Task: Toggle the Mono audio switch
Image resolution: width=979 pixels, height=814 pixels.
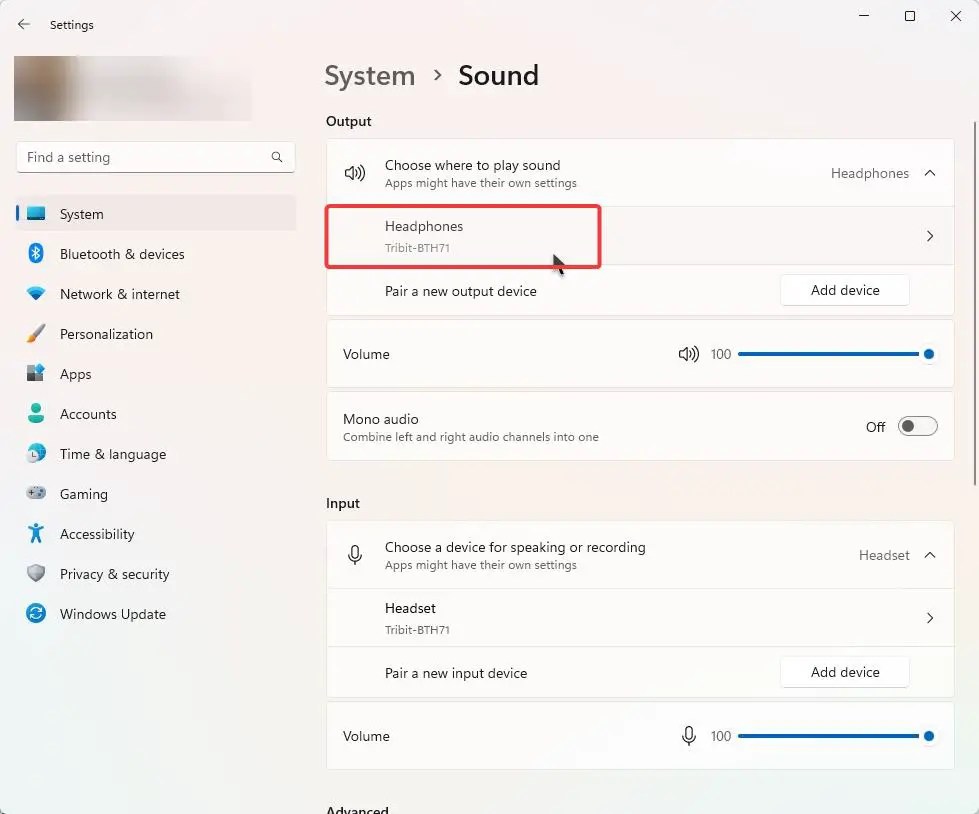Action: 917,427
